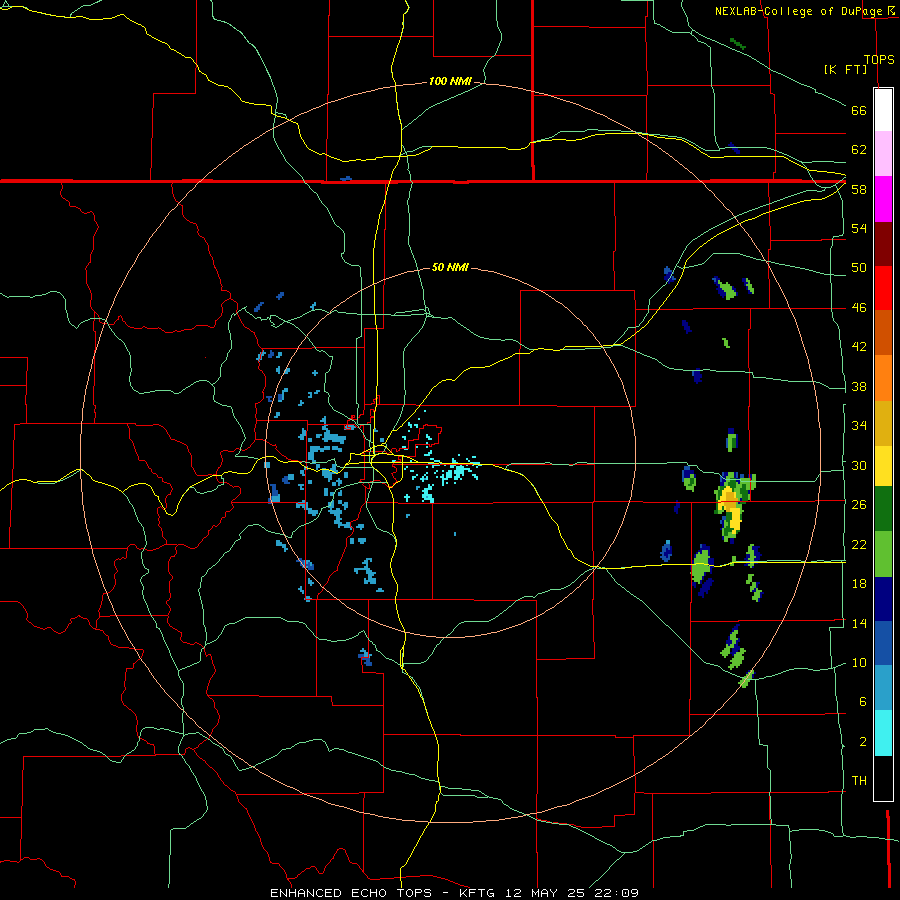The image size is (900, 900).
Task: Select the dark red legend band
Action: (883, 244)
